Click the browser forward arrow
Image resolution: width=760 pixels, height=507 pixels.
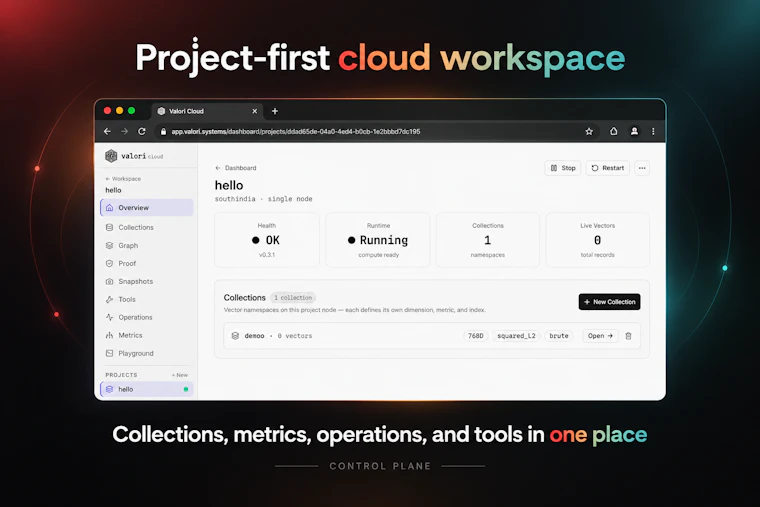tap(125, 131)
